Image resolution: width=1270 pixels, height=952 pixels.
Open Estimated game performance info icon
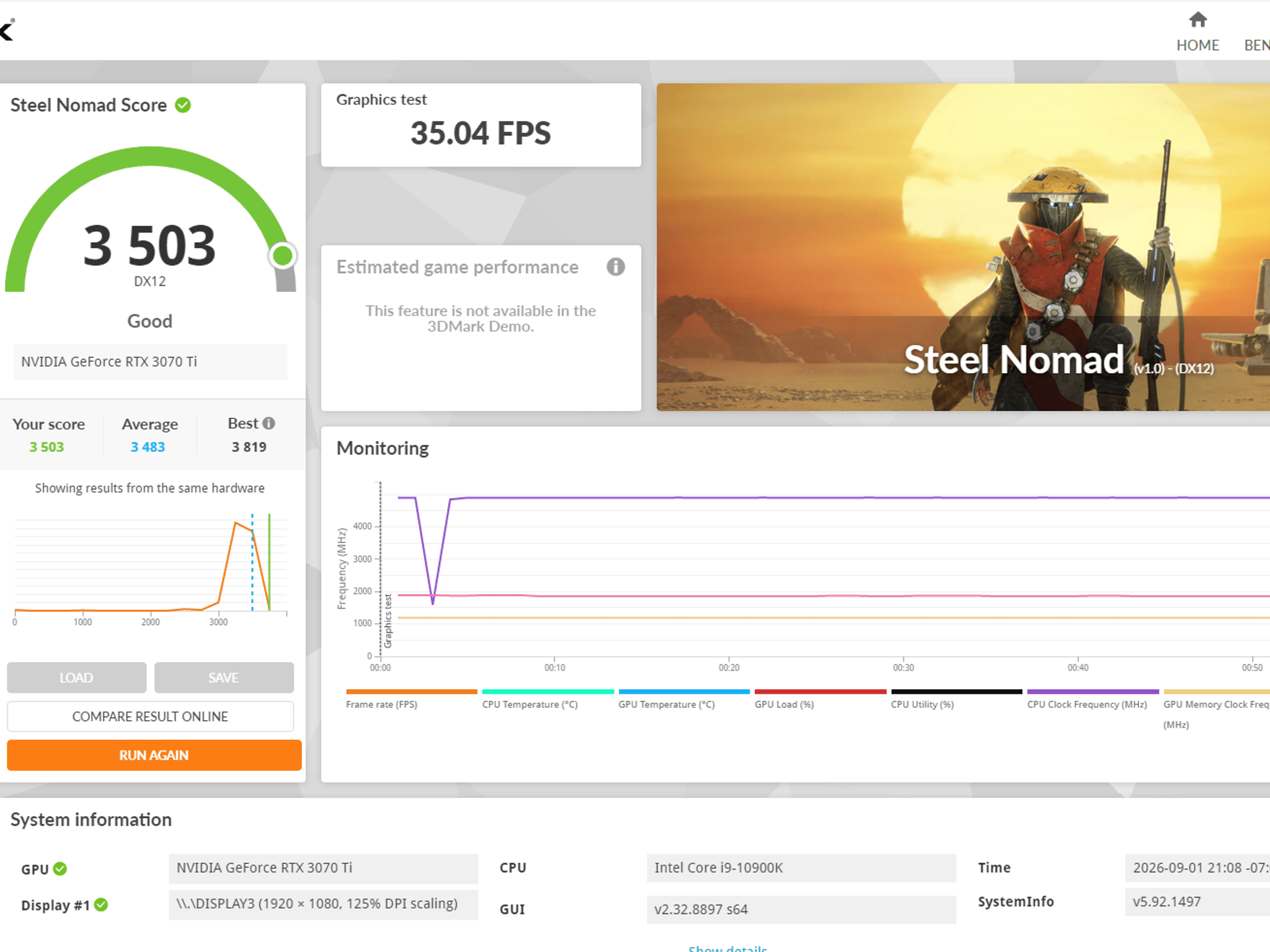615,267
